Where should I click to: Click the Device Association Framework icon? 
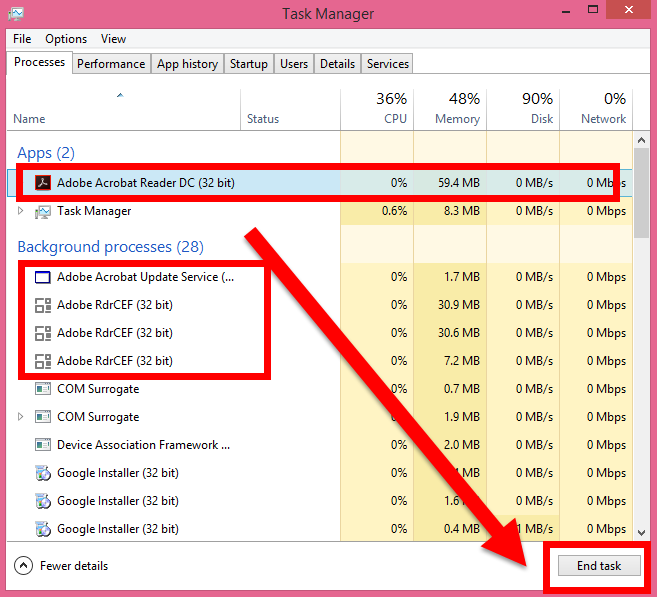tap(43, 445)
